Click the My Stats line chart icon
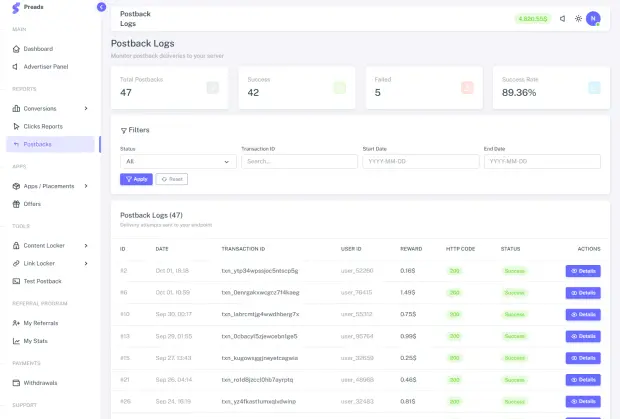 (x=16, y=341)
